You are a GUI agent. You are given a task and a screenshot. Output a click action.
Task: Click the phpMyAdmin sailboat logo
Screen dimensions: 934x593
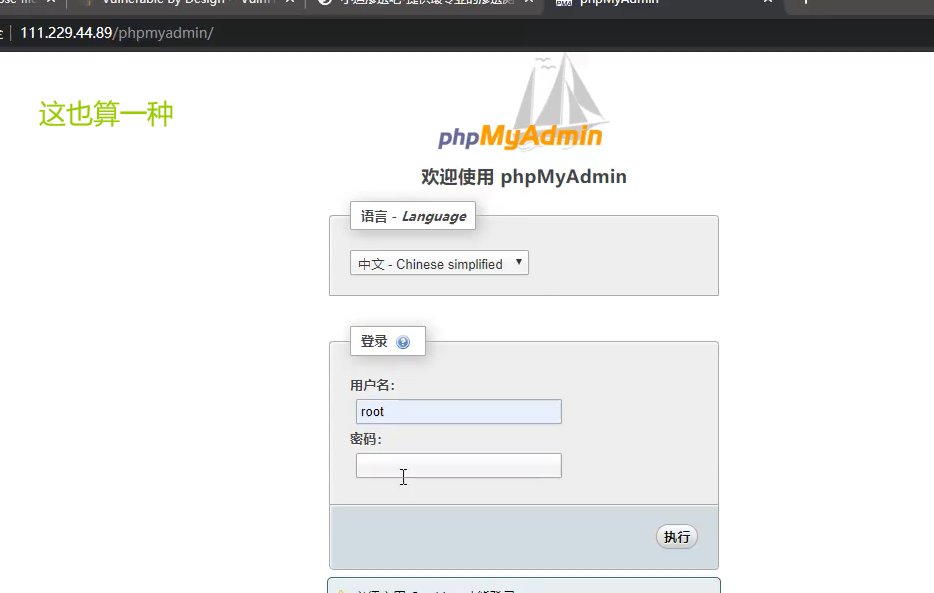(x=522, y=102)
